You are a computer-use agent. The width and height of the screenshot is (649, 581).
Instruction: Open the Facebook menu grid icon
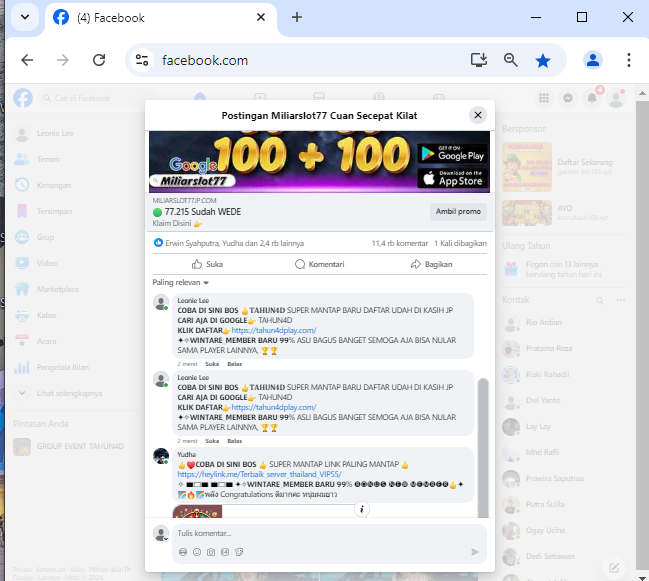click(x=544, y=98)
